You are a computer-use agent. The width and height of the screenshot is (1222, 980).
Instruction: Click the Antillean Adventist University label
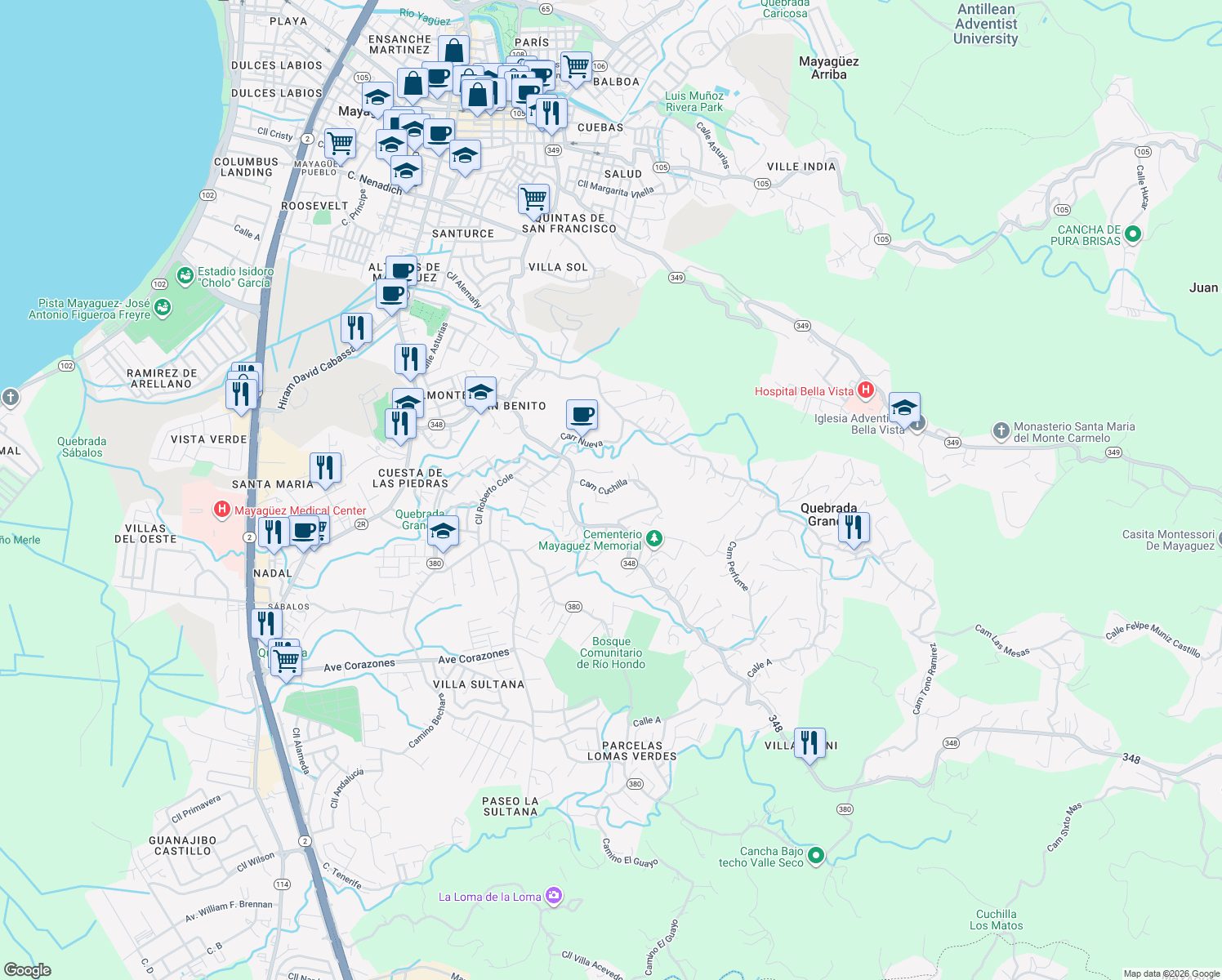pos(986,24)
